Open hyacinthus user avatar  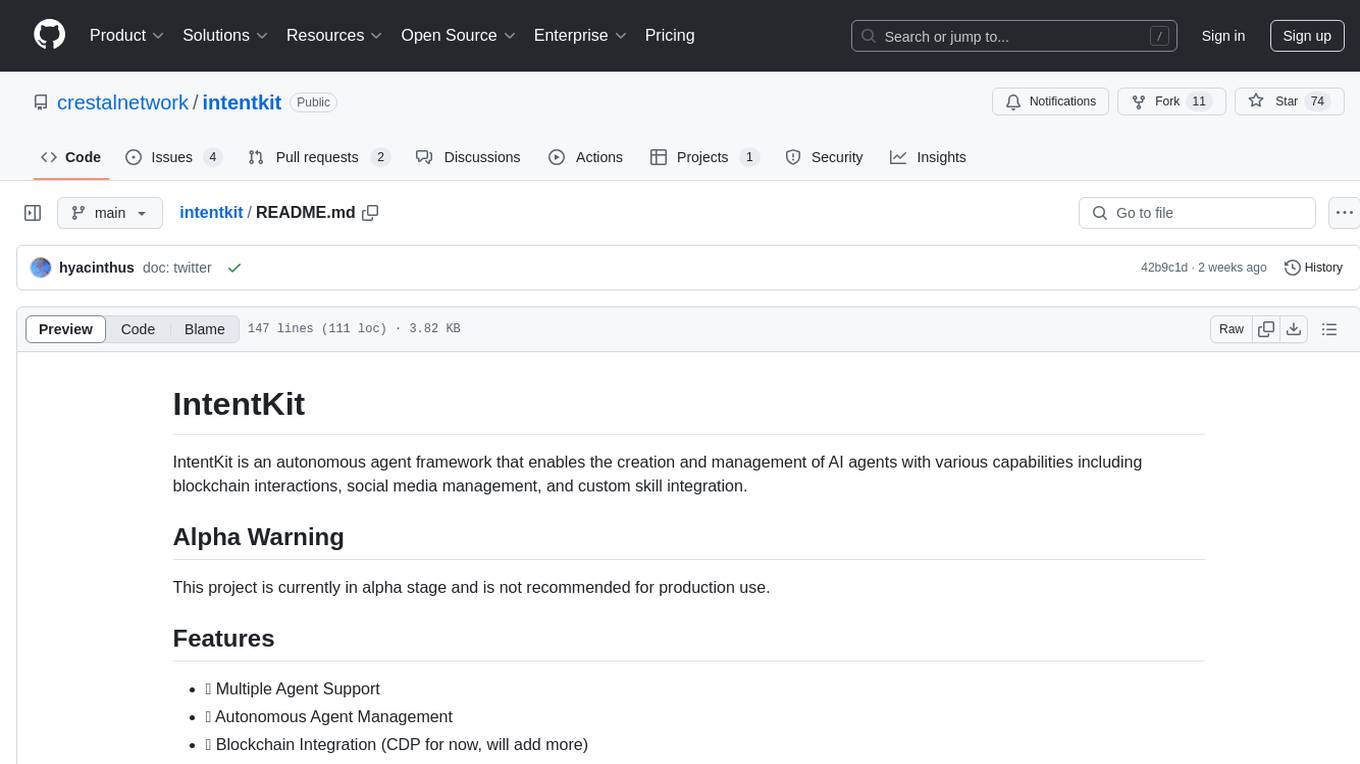point(41,268)
